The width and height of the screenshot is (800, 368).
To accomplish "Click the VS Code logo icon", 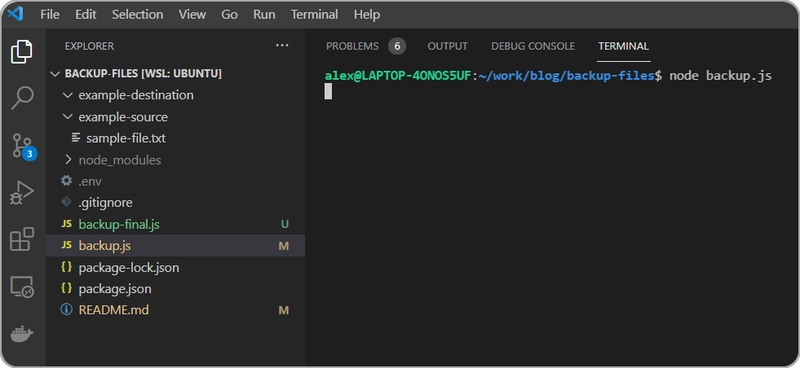I will (x=15, y=14).
